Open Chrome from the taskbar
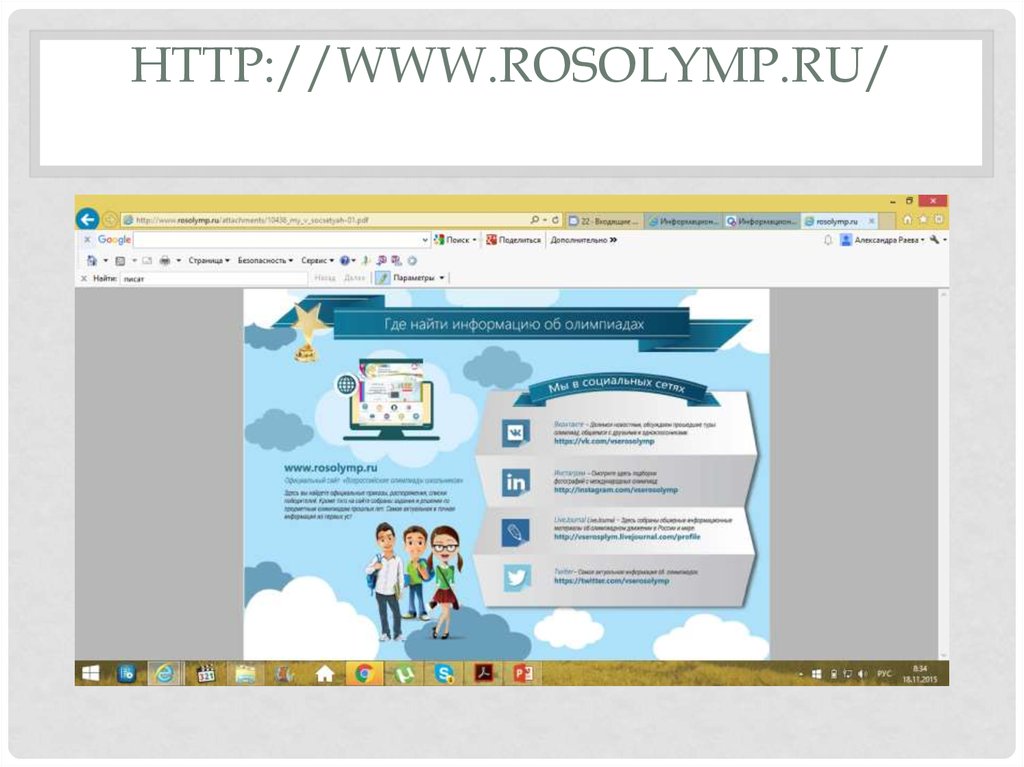Screen dimensions: 1024x767 point(364,674)
